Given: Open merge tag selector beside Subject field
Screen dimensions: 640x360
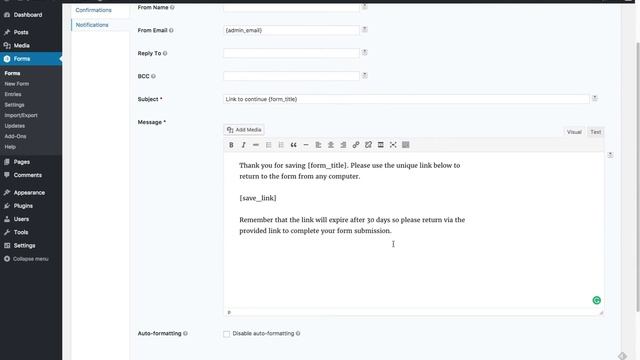Looking at the screenshot, I should (595, 98).
